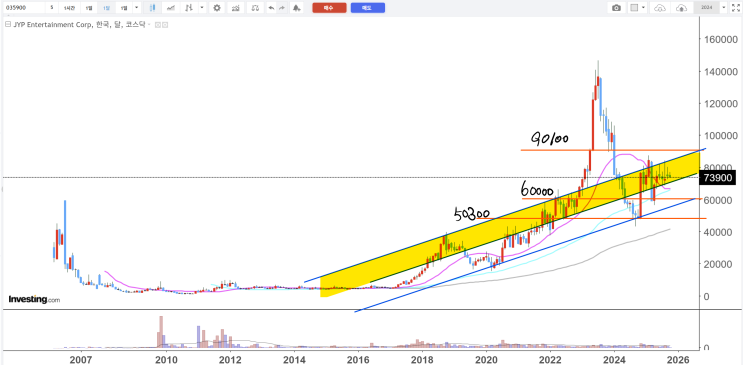743x365 pixels.
Task: Select the candlestick chart style icon
Action: [152, 8]
